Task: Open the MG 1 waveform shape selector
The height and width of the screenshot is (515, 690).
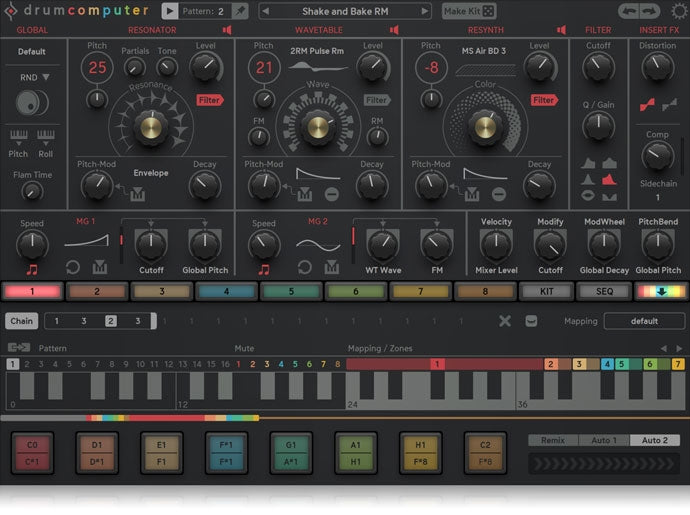Action: [87, 240]
